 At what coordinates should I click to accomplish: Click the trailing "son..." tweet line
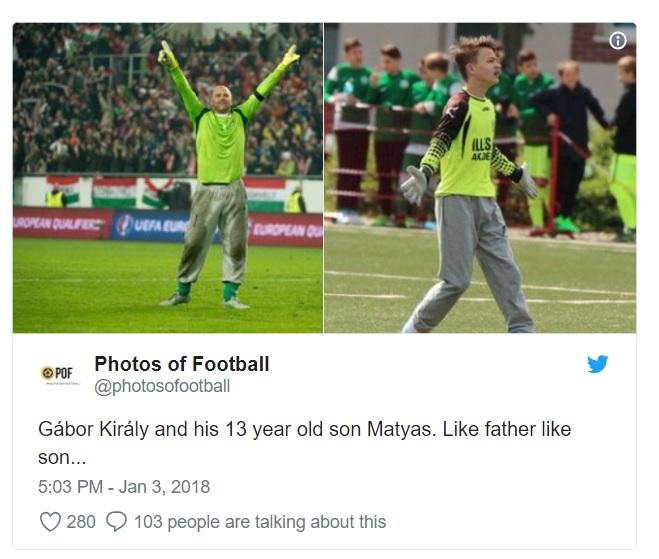[x=61, y=457]
